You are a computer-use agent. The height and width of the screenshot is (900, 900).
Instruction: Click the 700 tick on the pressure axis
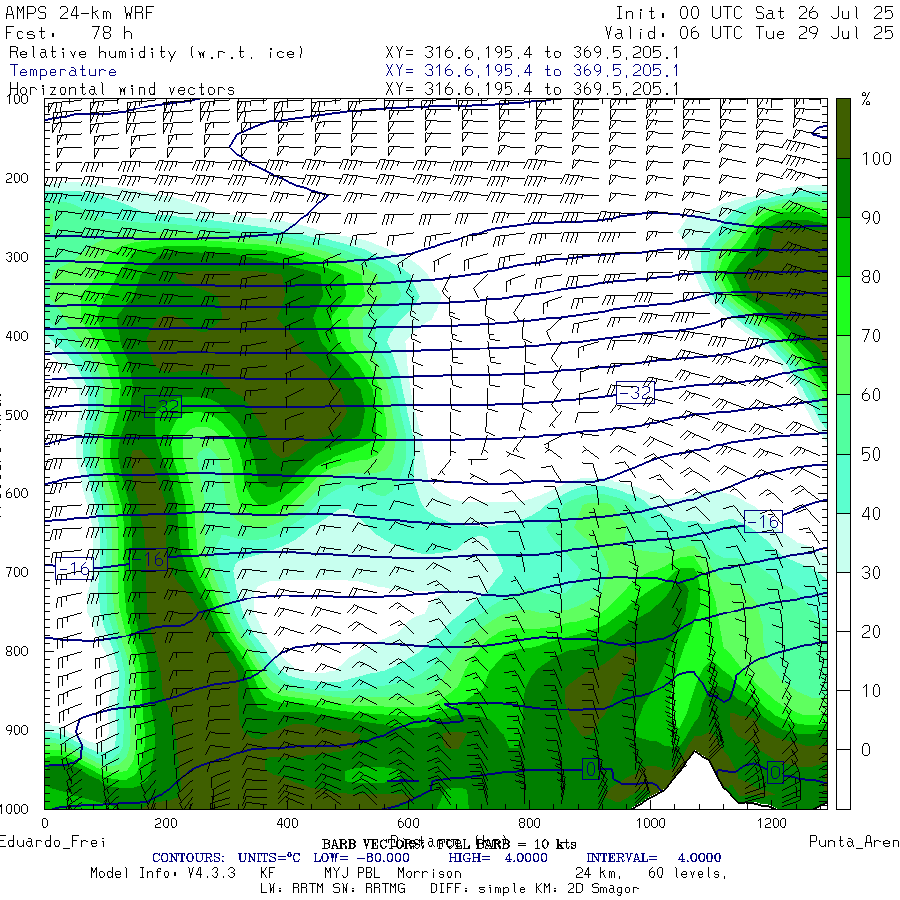click(x=17, y=572)
